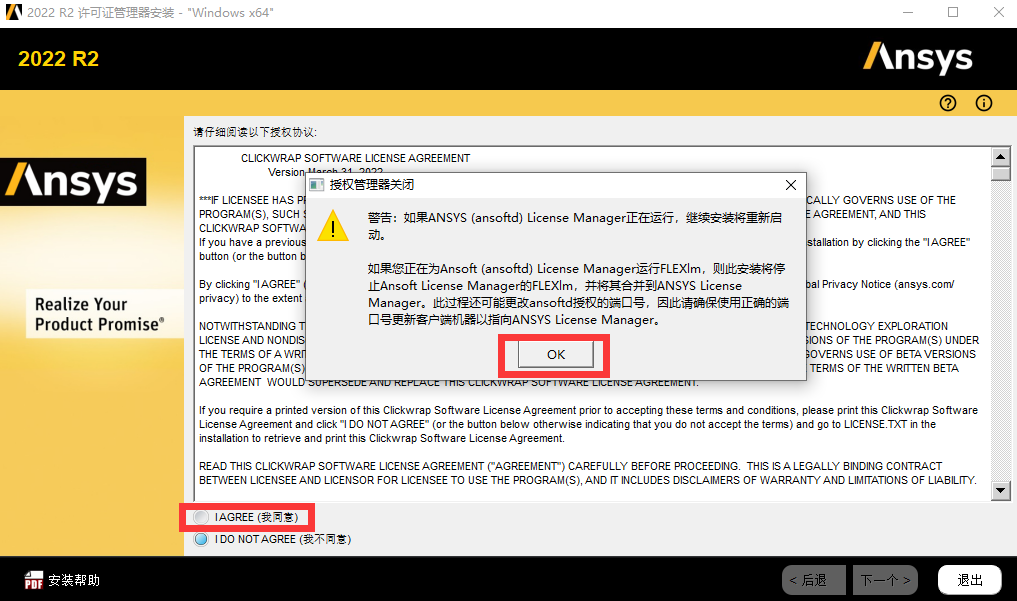This screenshot has height=601, width=1017.
Task: Click the 下一个 next button
Action: click(x=885, y=580)
